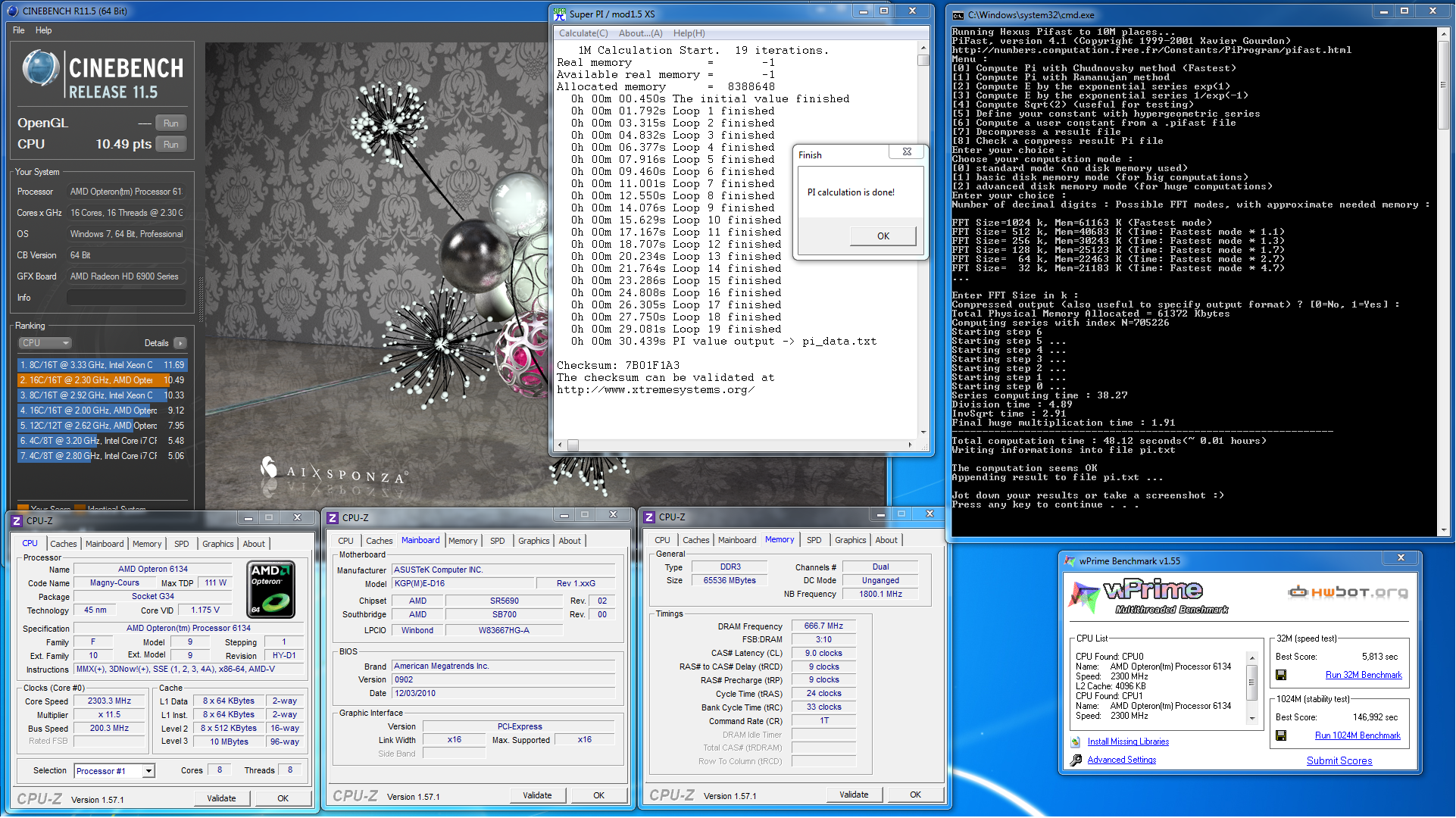This screenshot has height=818, width=1456.
Task: Click the cmd.exe title bar icon
Action: tap(958, 14)
